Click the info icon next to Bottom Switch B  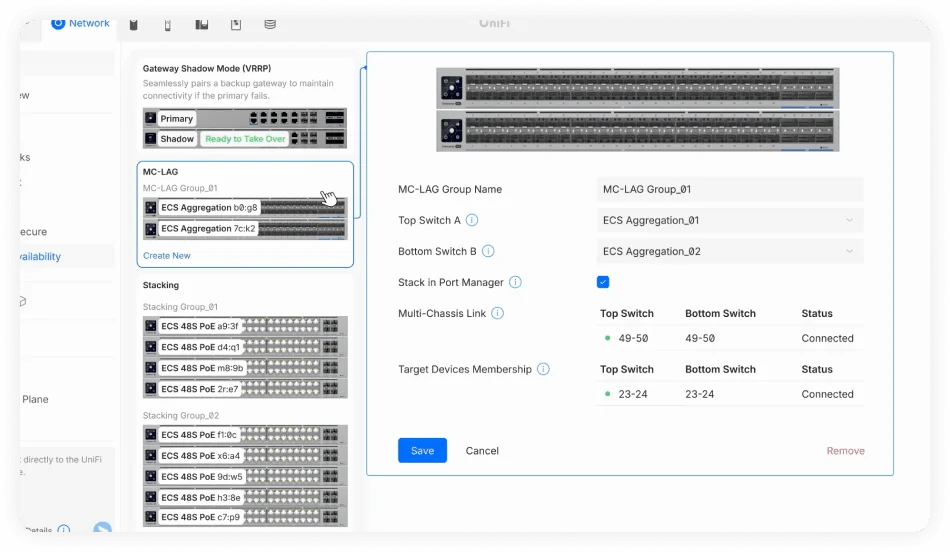pyautogui.click(x=488, y=251)
